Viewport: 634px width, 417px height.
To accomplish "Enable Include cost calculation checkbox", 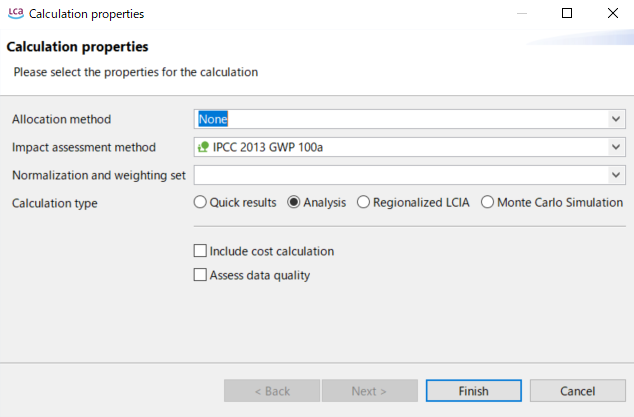I will point(200,251).
